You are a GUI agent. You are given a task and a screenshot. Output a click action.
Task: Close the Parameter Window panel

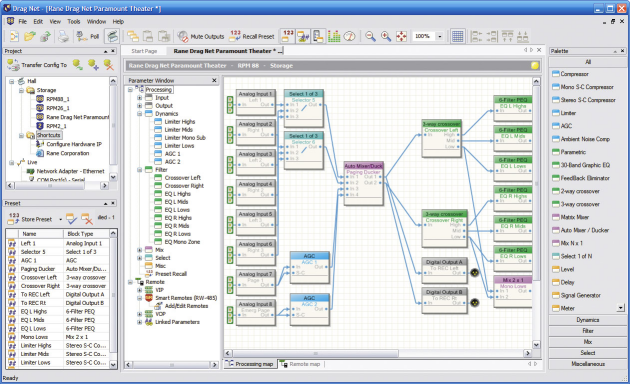[214, 81]
